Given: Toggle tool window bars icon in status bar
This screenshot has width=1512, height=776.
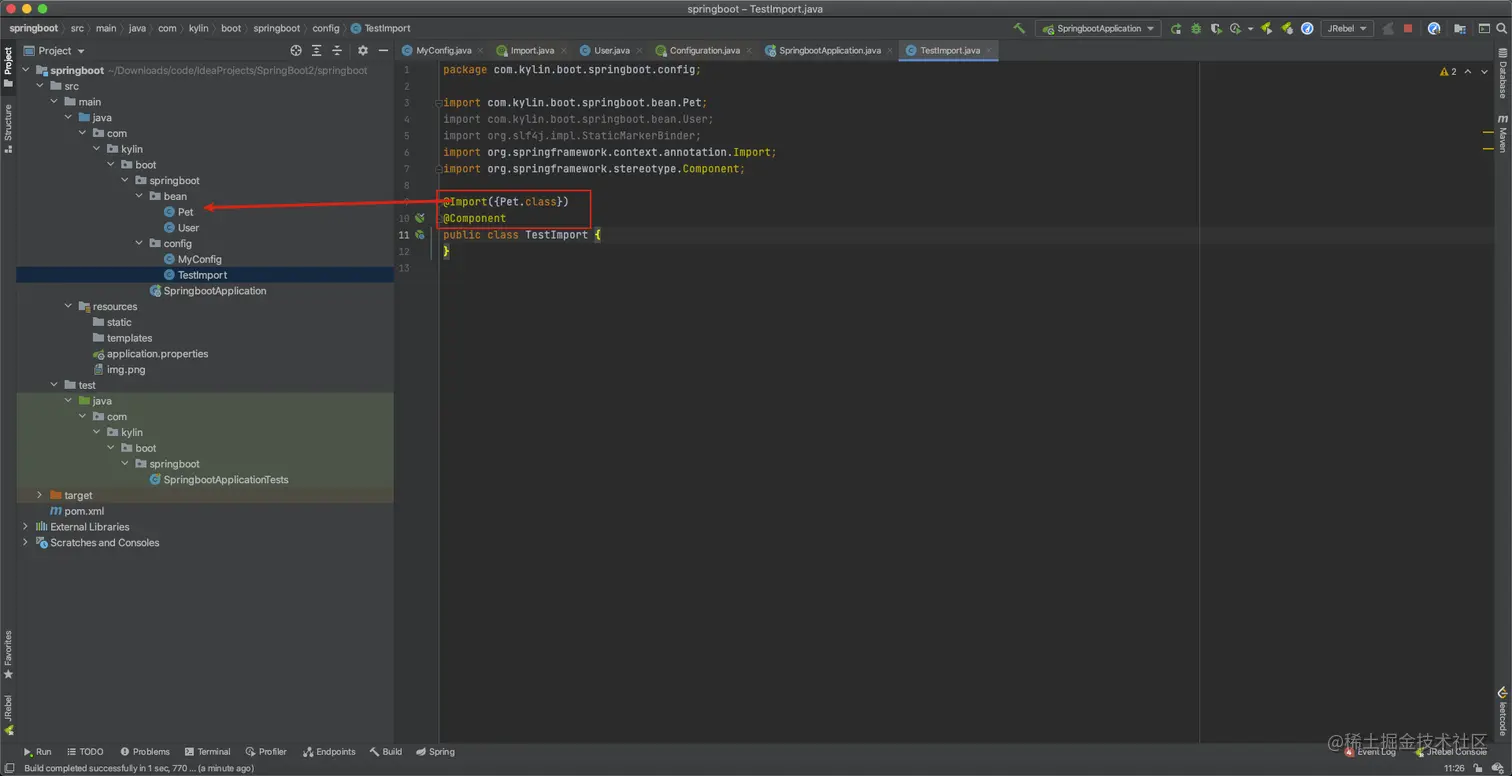Looking at the screenshot, I should click(8, 768).
